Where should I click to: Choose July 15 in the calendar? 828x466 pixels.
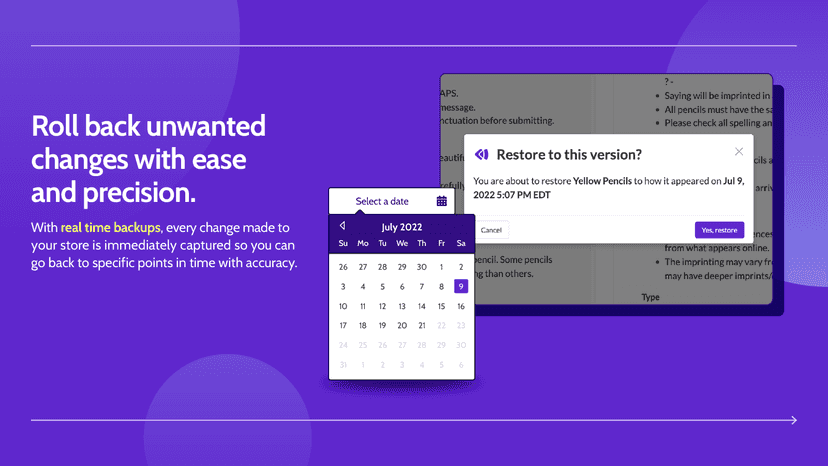[x=441, y=306]
